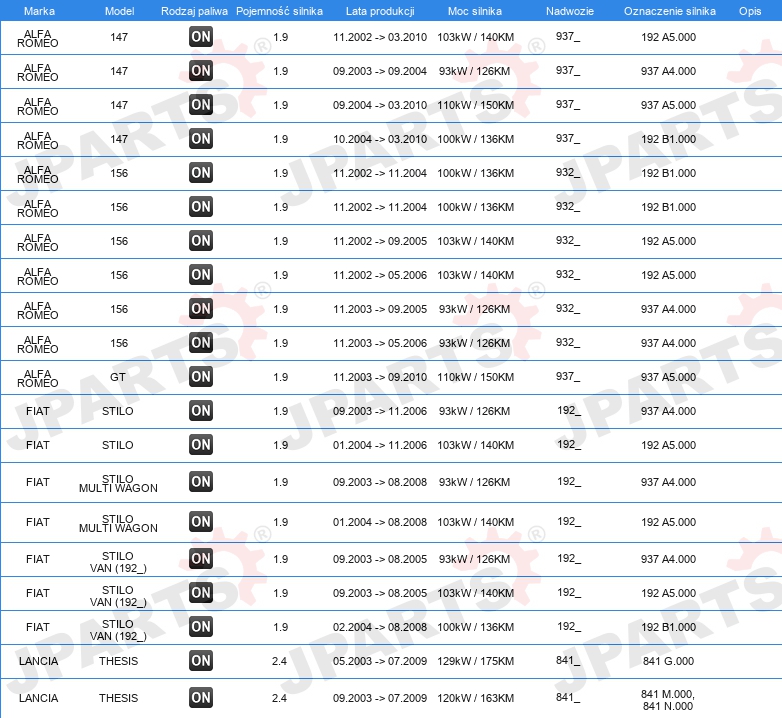Click ON icon for Stilo Van 126KM row

point(201,558)
